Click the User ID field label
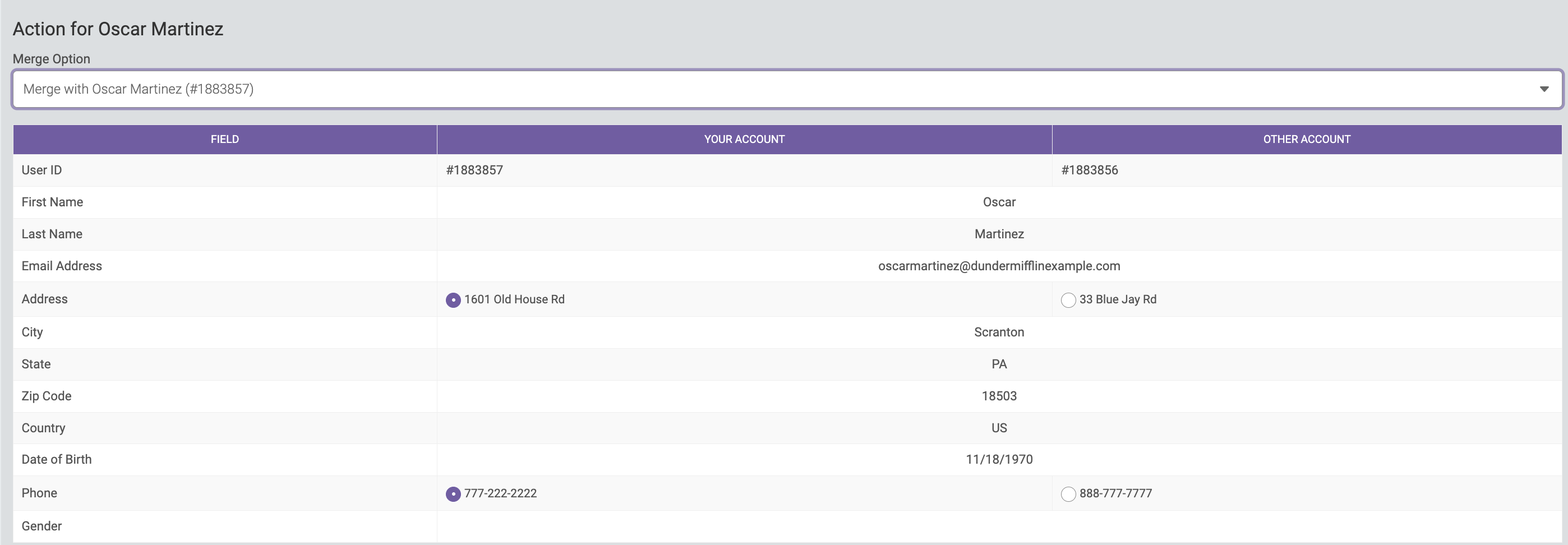1568x545 pixels. click(x=41, y=170)
